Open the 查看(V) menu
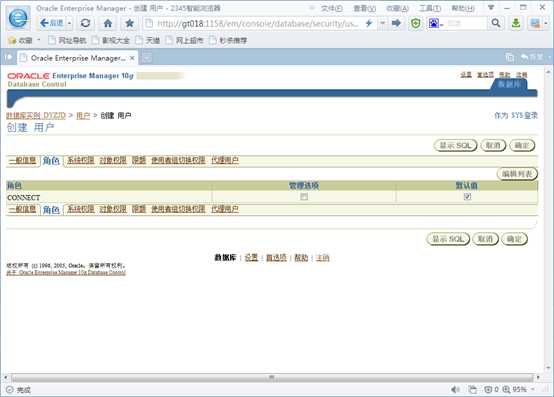The height and width of the screenshot is (397, 554). [x=364, y=8]
